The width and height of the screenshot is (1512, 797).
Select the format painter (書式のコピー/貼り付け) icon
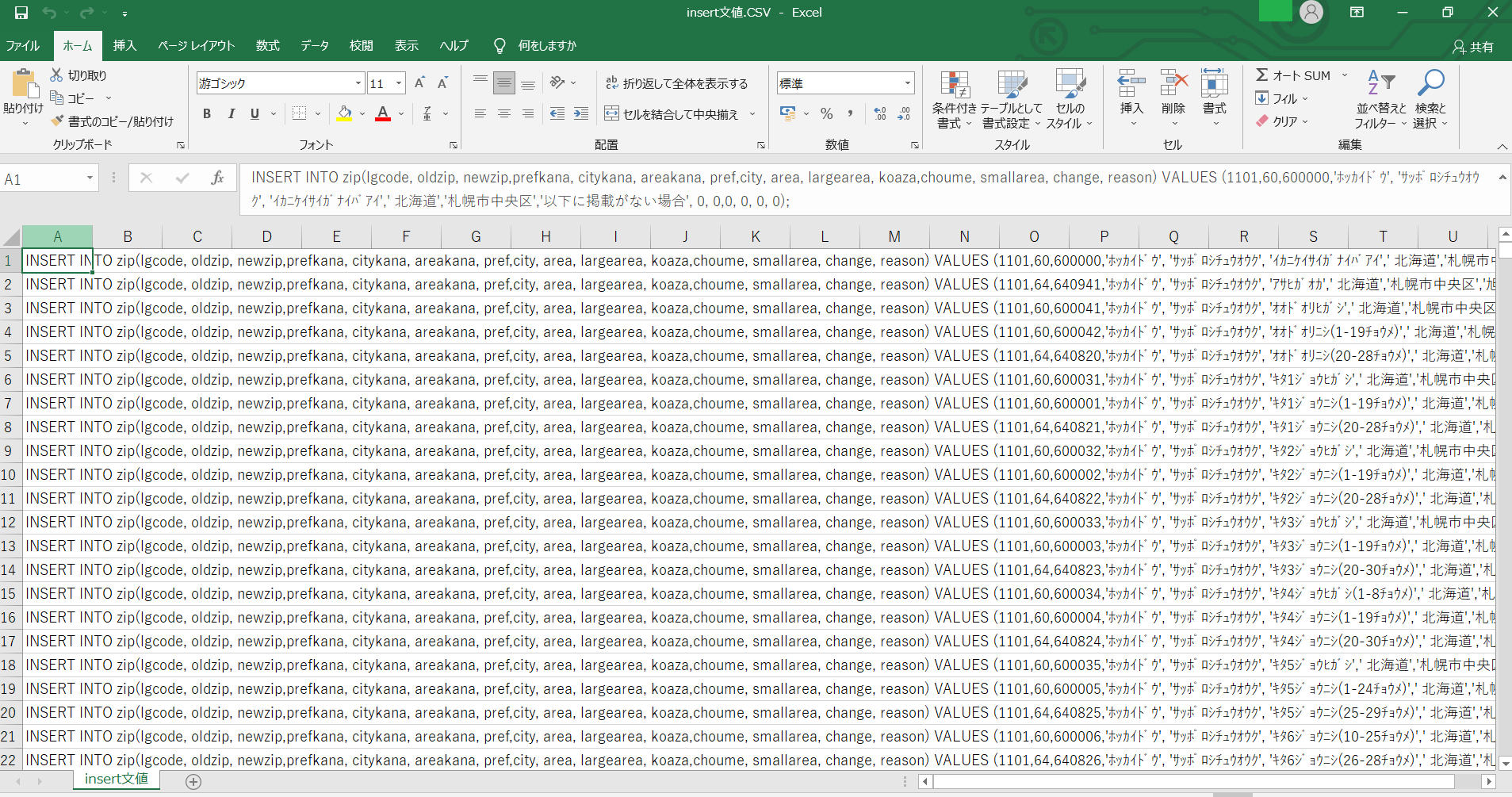tap(56, 121)
